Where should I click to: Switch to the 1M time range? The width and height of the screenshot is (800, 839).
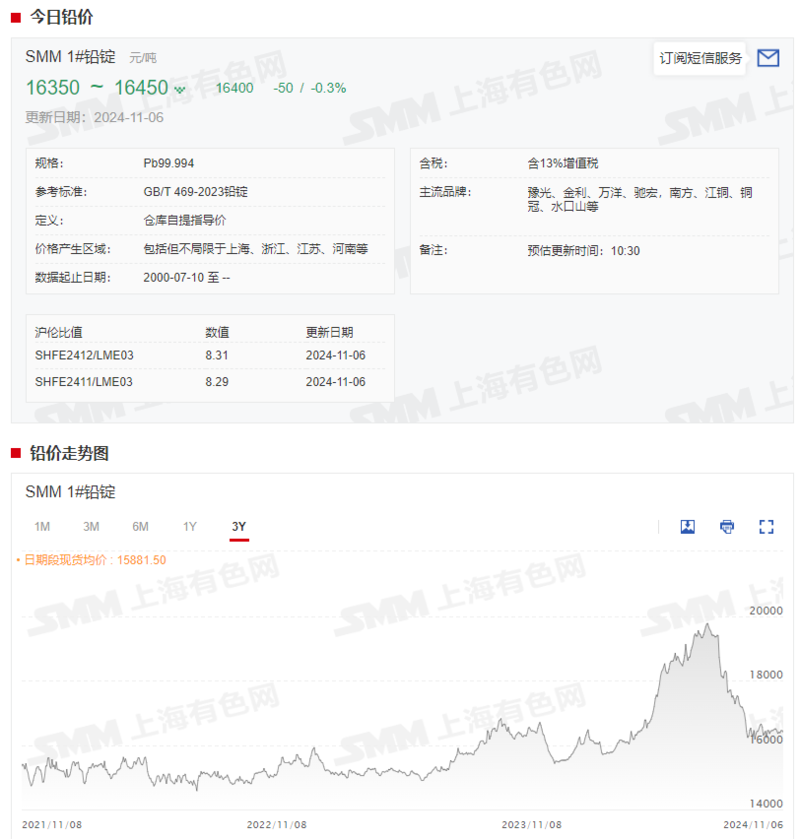[x=42, y=526]
